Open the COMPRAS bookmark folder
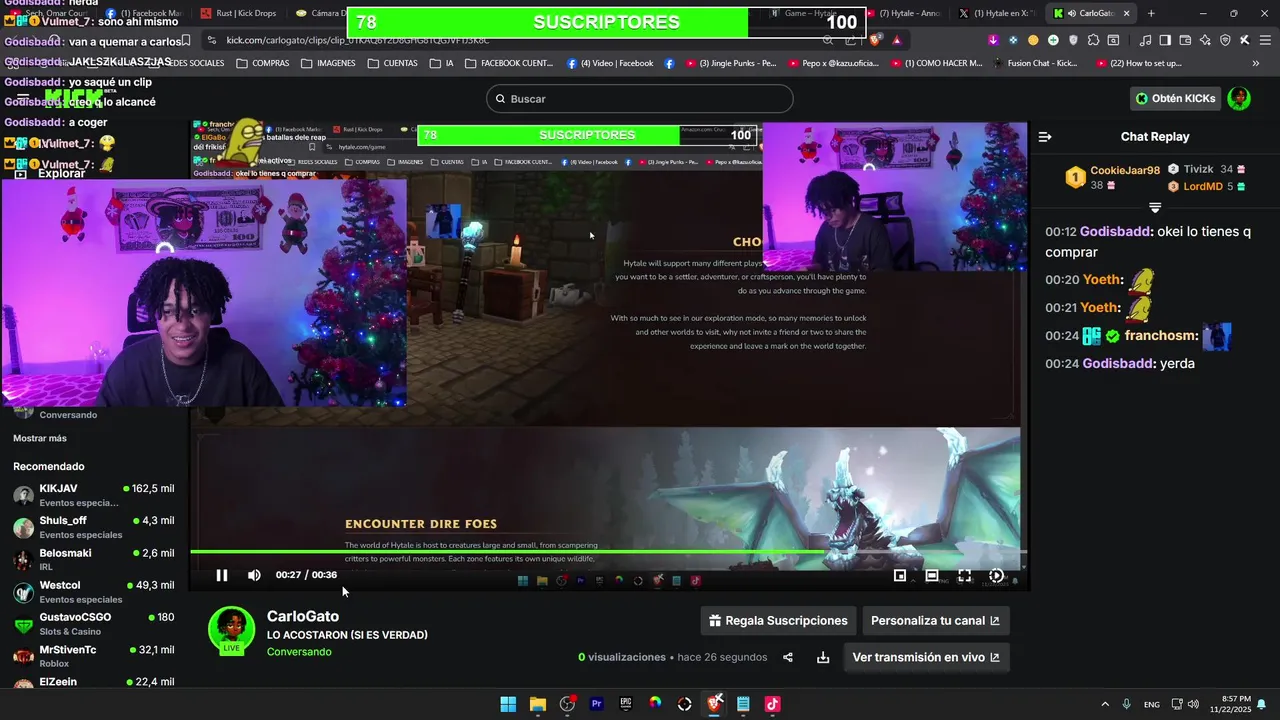1280x720 pixels. click(x=263, y=63)
